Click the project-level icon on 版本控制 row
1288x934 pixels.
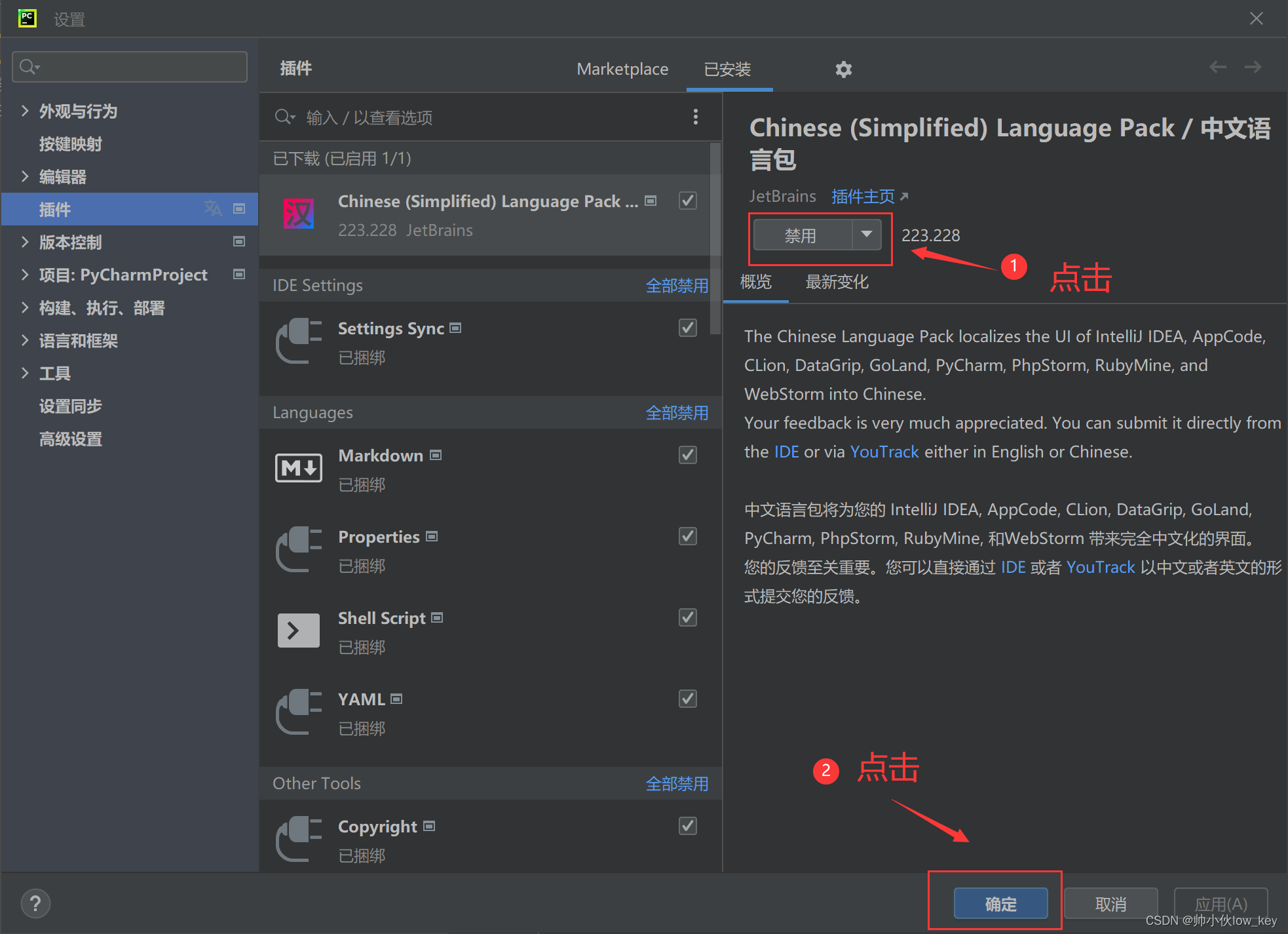point(239,241)
